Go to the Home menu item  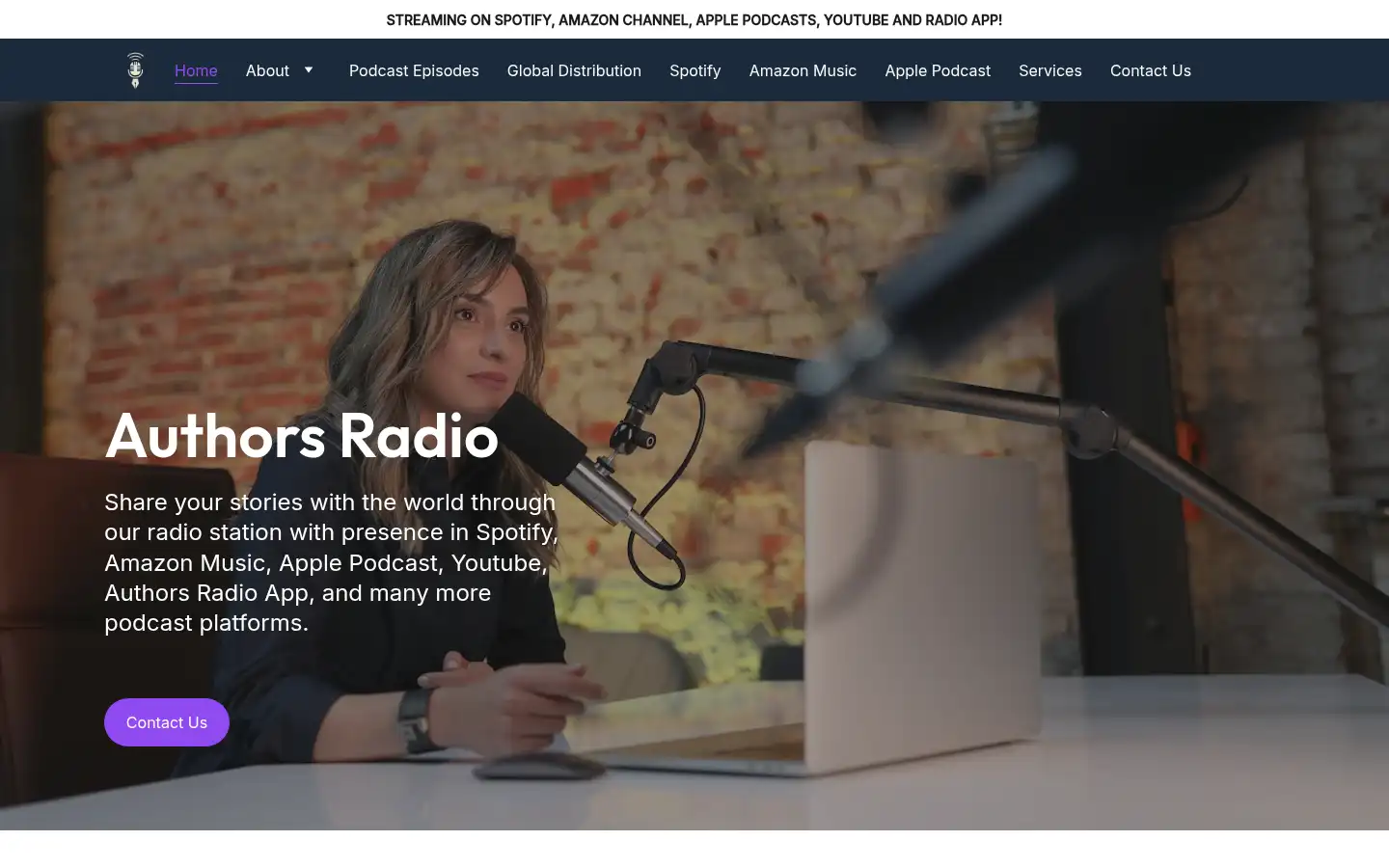tap(196, 70)
